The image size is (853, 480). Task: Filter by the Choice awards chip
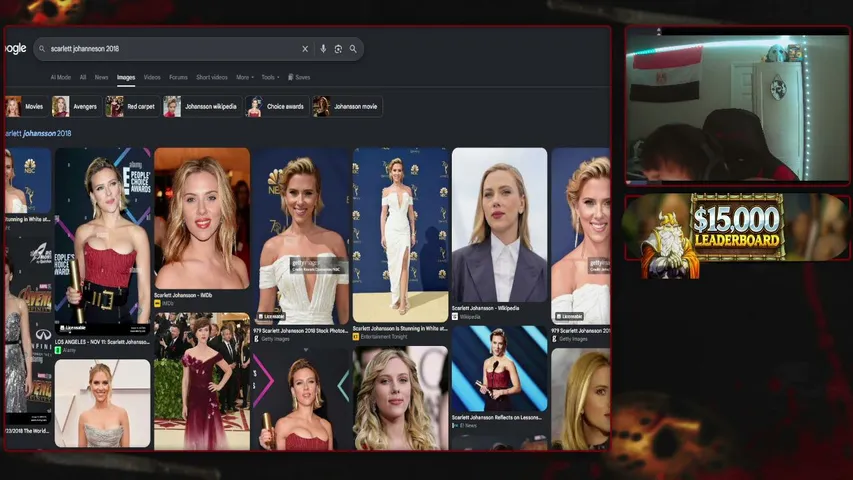click(x=277, y=107)
